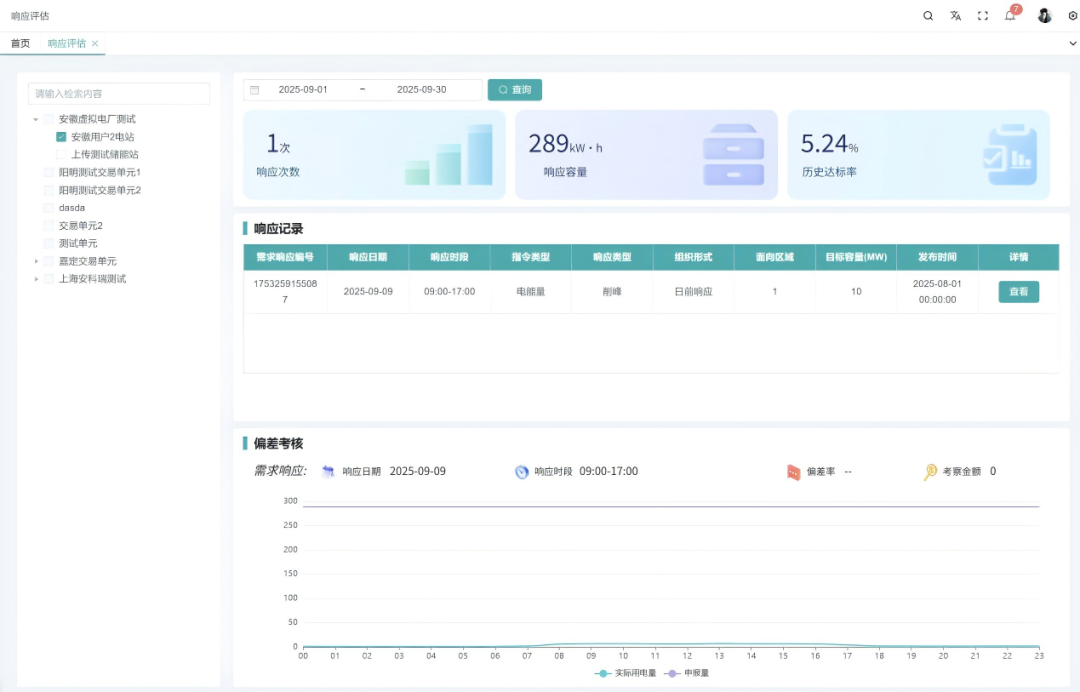Close the 响应评估 tab
Image resolution: width=1080 pixels, height=692 pixels.
coord(95,44)
